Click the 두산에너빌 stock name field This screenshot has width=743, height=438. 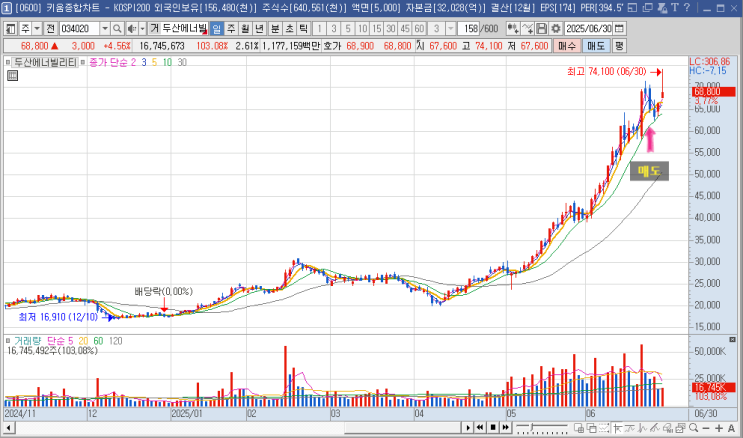click(184, 29)
